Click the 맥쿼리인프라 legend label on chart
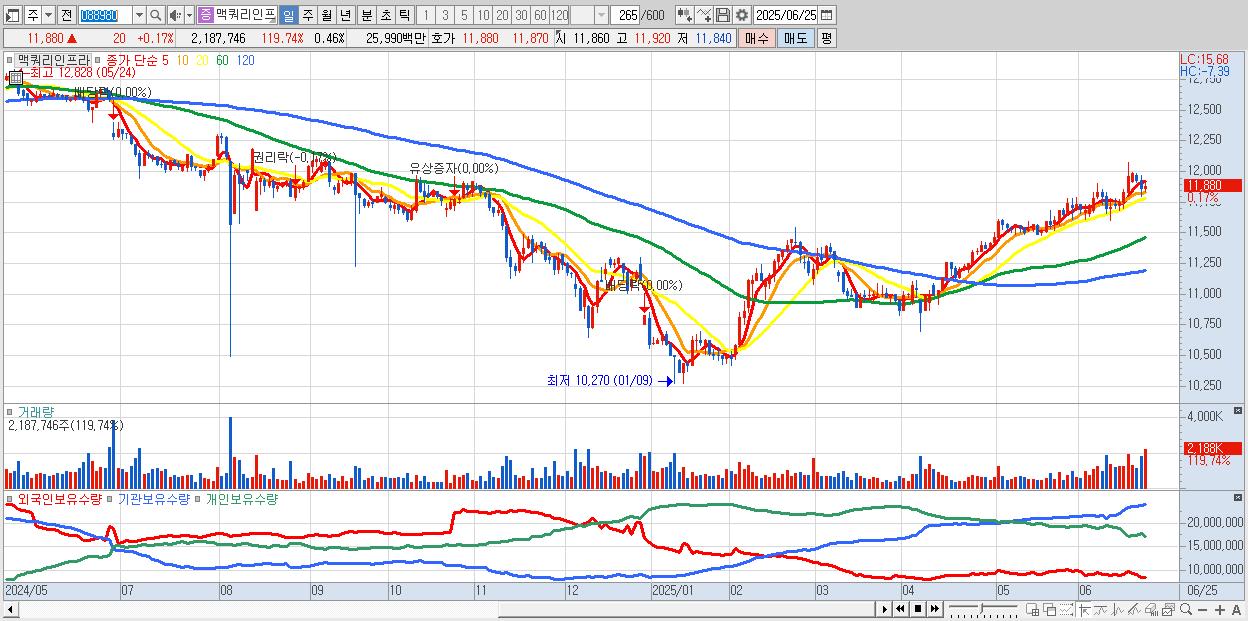The image size is (1248, 621). pyautogui.click(x=53, y=60)
